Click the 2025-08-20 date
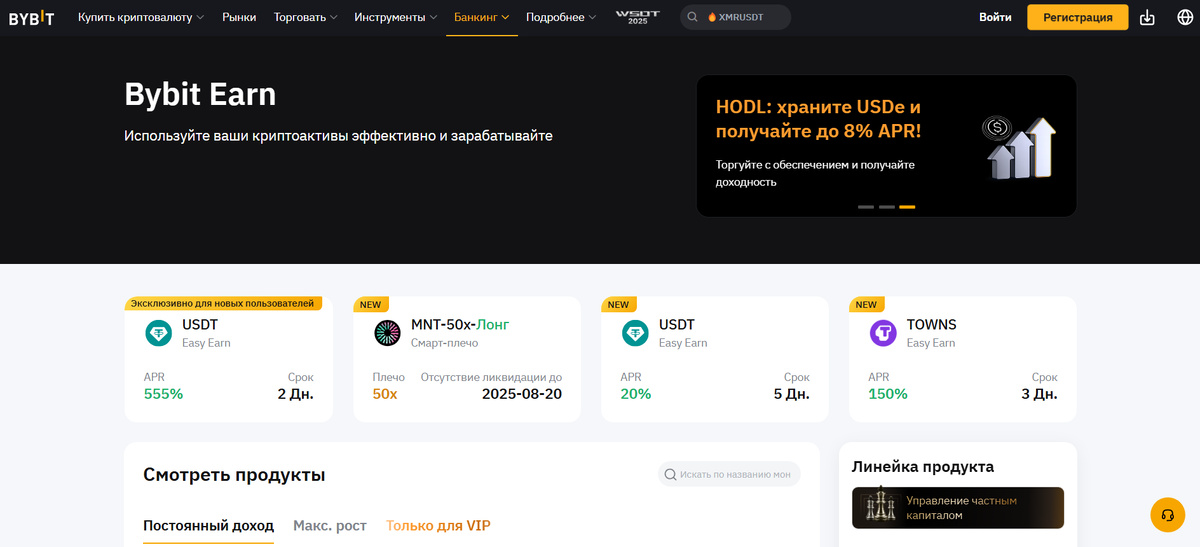Image resolution: width=1200 pixels, height=547 pixels. [x=522, y=394]
